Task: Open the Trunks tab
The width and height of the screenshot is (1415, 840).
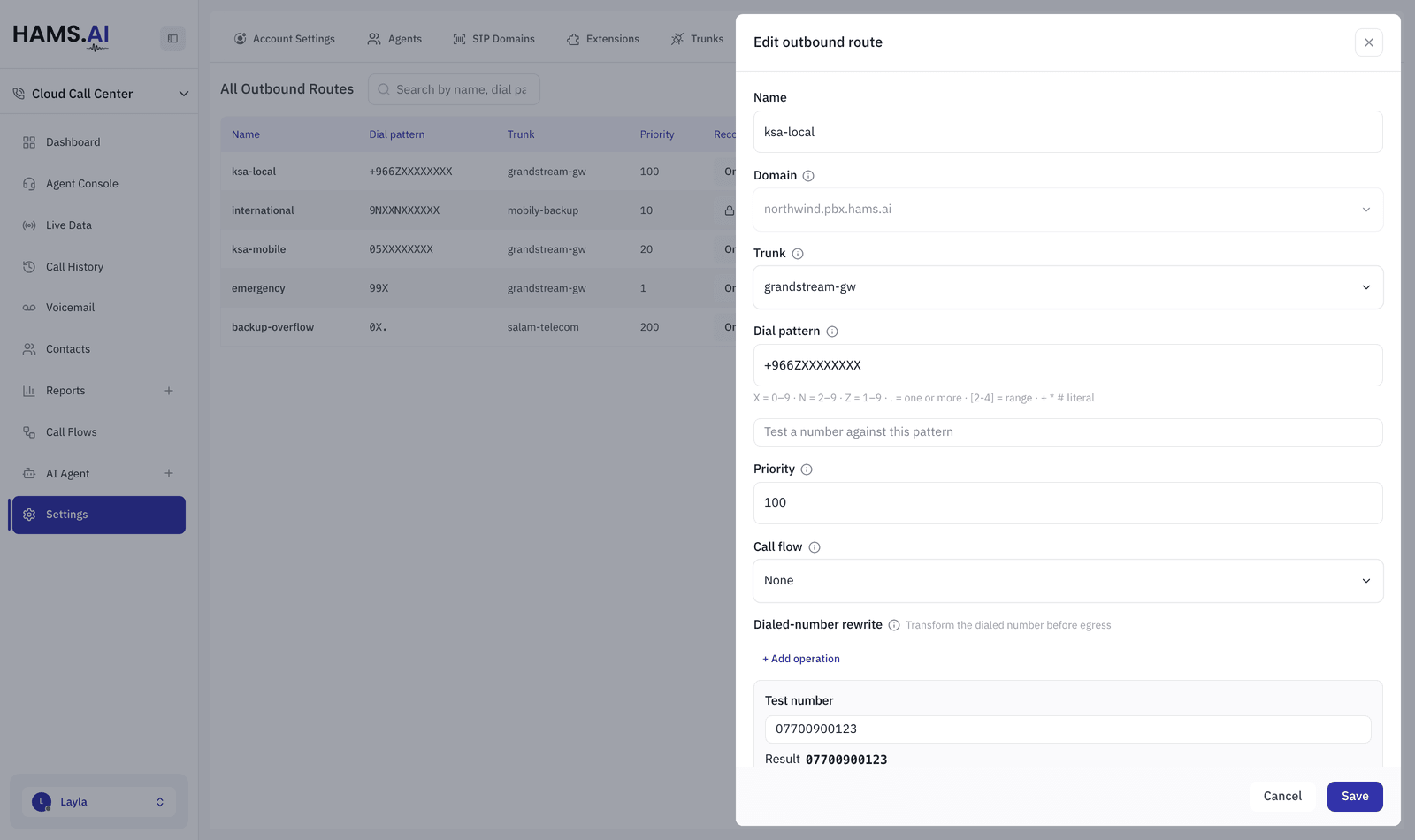Action: coord(698,39)
